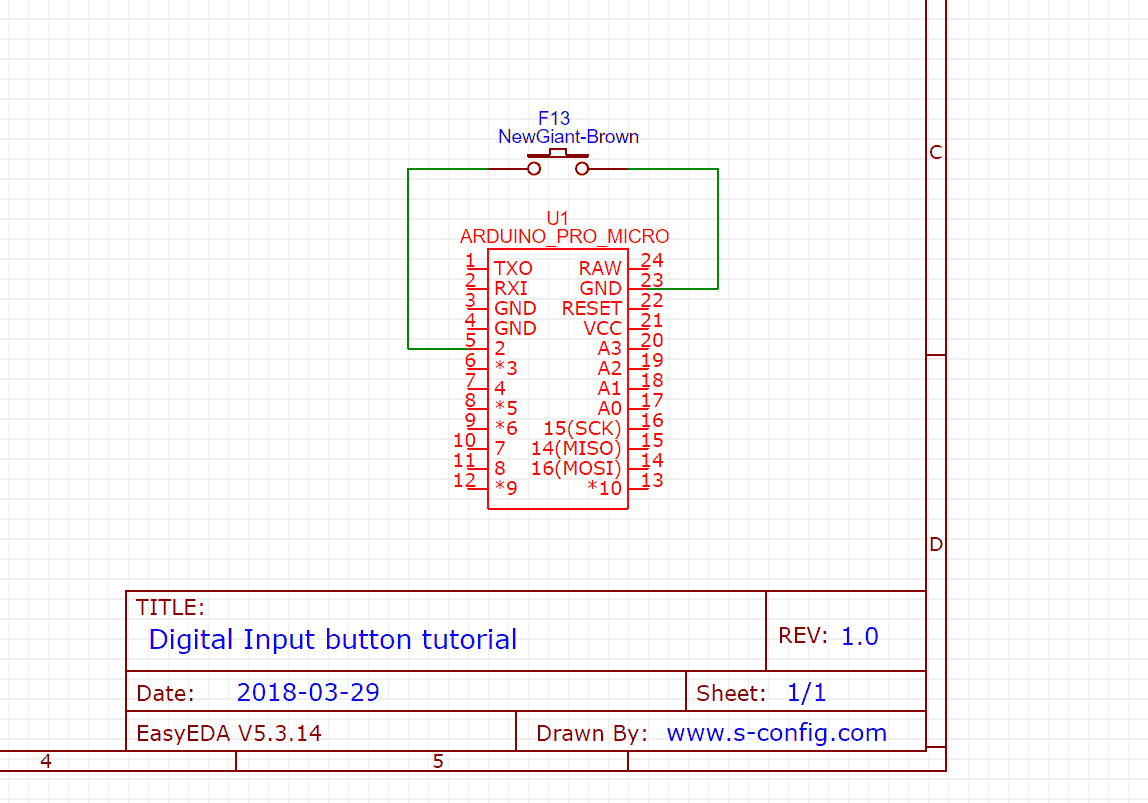
Task: Click frame column marker 4
Action: 46,761
